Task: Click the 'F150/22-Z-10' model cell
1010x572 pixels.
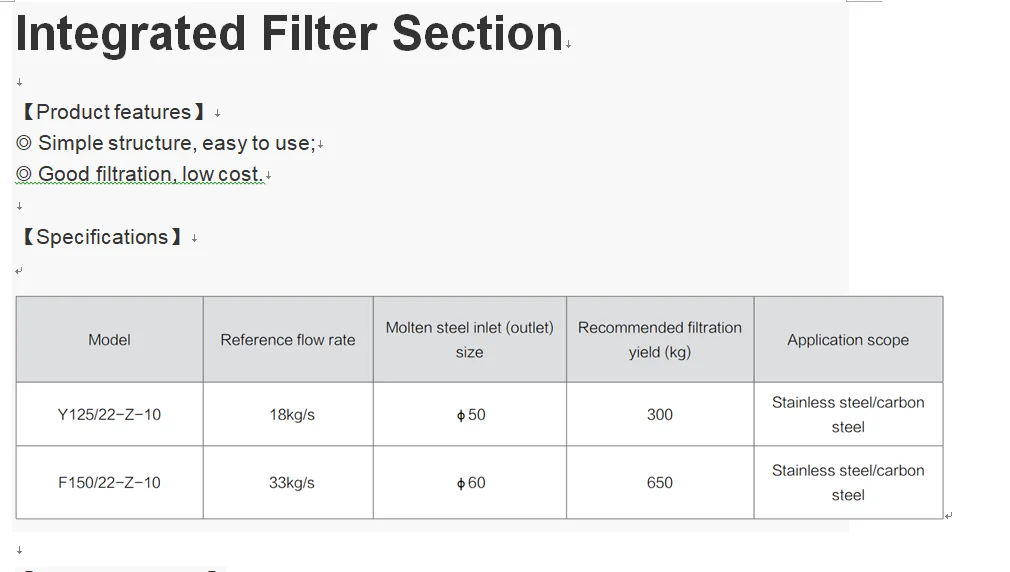Action: pos(109,482)
